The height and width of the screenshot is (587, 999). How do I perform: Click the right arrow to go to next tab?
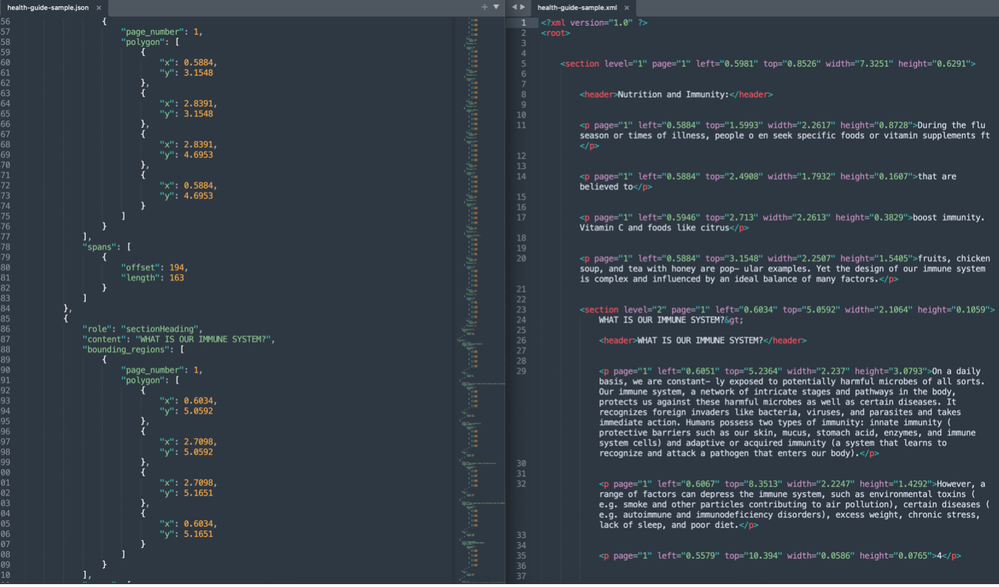point(522,7)
